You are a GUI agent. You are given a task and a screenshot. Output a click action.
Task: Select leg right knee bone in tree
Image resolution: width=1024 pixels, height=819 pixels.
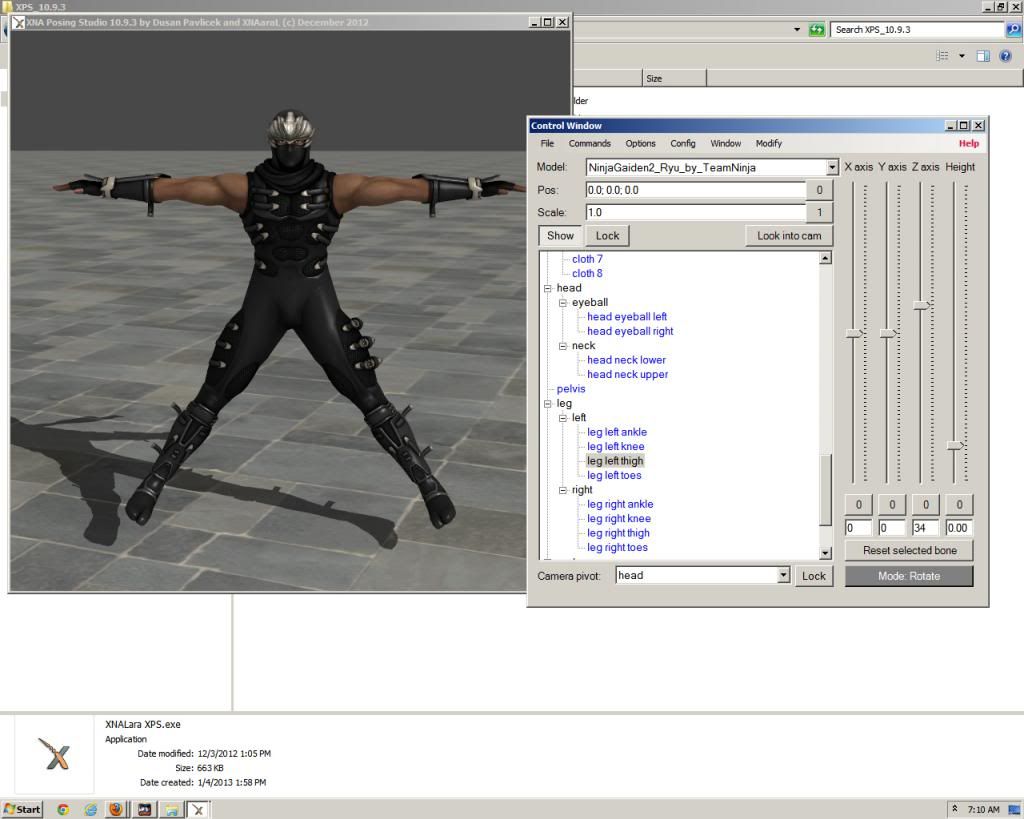pyautogui.click(x=618, y=519)
